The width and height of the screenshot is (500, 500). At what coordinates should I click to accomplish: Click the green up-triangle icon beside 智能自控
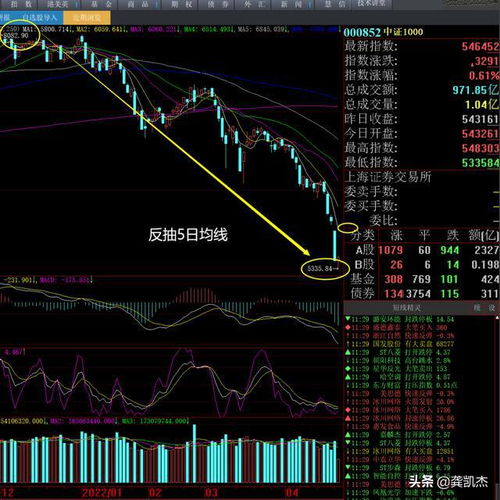pos(348,476)
